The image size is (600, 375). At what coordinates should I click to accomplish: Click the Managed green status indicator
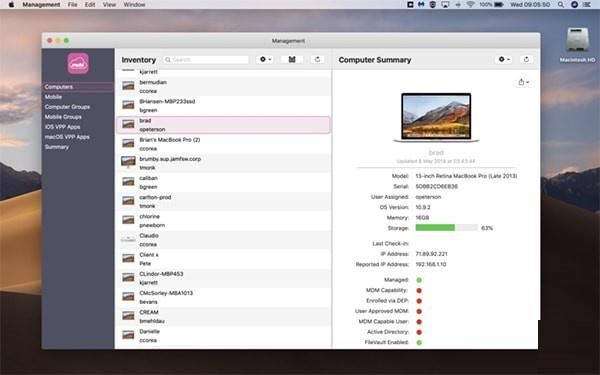(419, 280)
